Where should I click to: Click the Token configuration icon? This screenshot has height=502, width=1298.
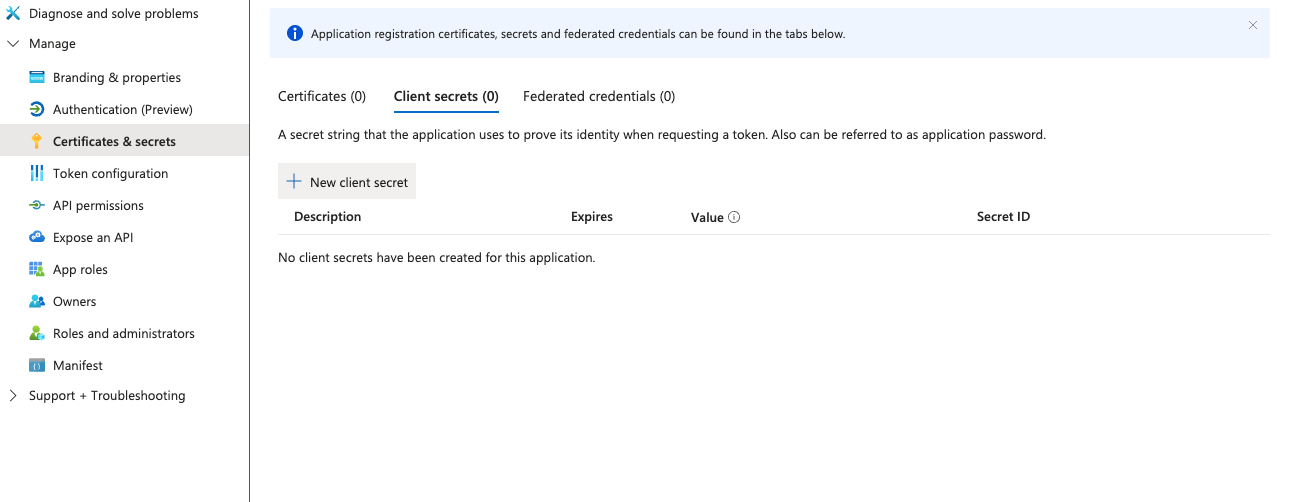coord(37,174)
